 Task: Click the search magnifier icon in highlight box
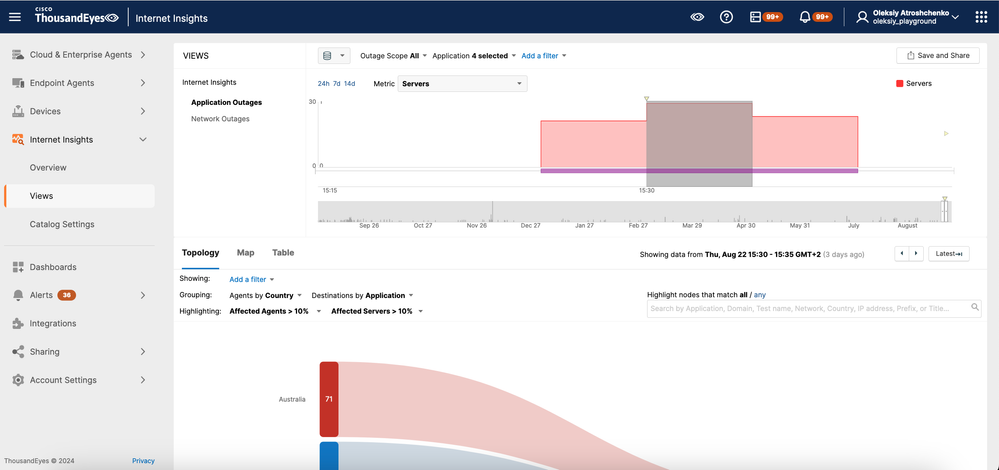point(975,307)
